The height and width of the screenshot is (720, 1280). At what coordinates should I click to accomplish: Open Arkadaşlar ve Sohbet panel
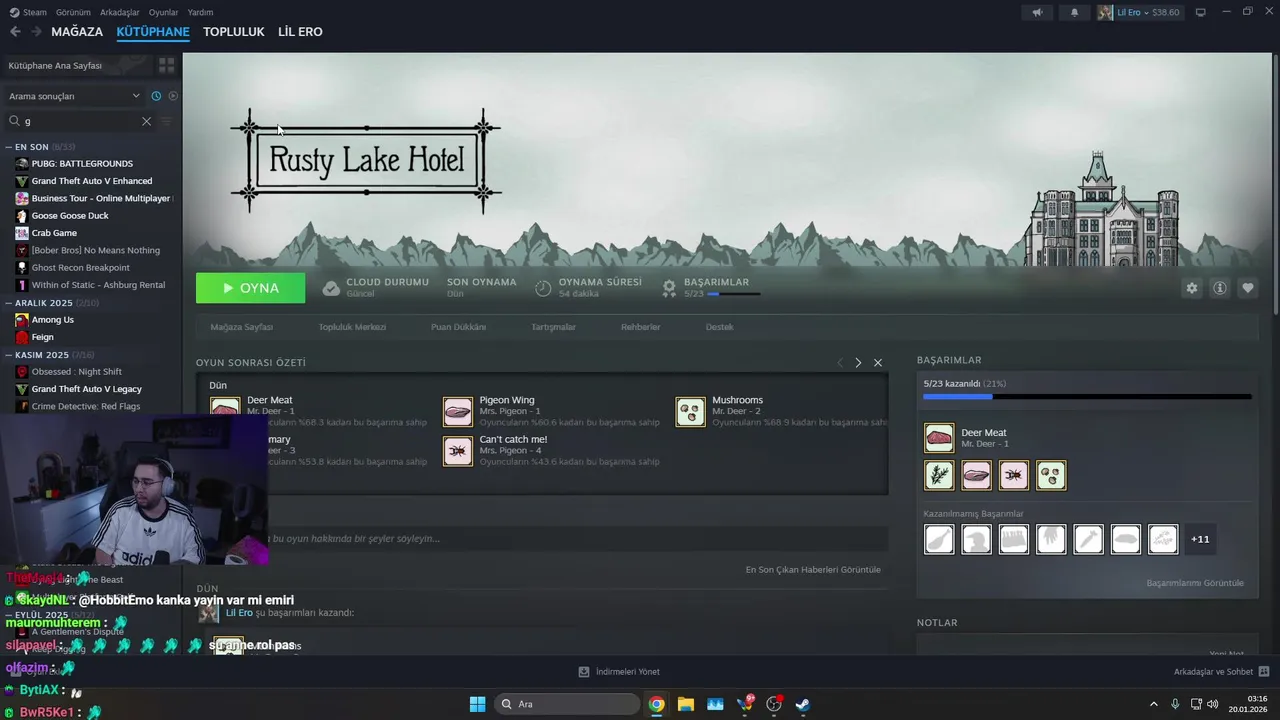tap(1222, 672)
